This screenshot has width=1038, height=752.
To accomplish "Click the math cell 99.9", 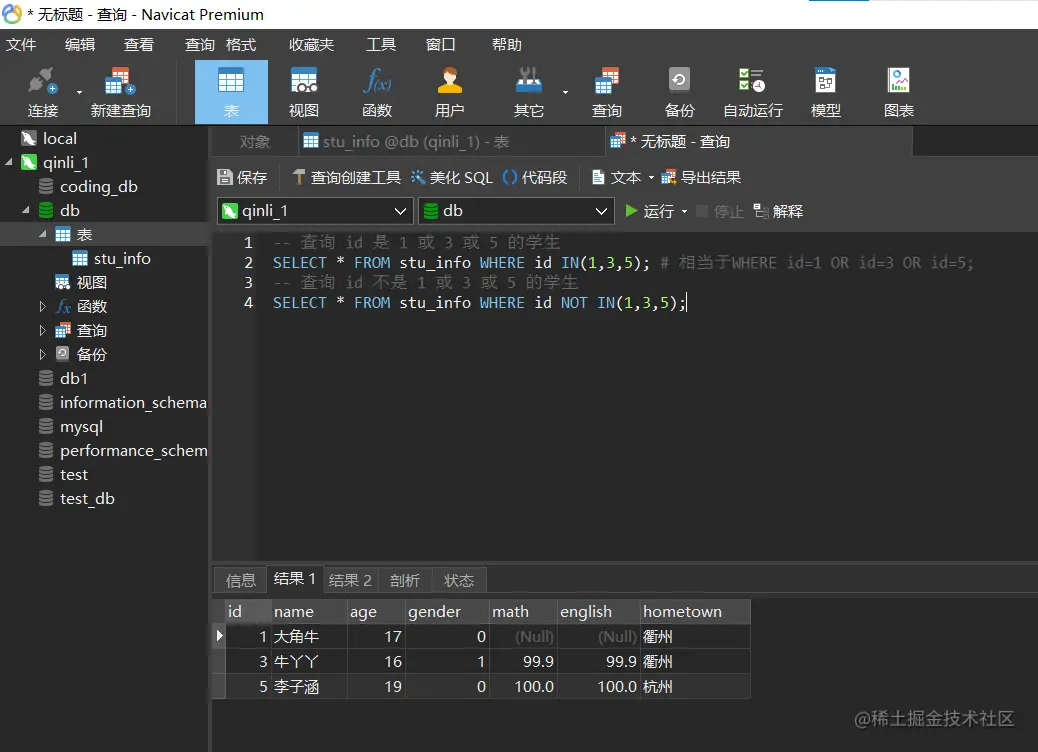I will click(522, 661).
